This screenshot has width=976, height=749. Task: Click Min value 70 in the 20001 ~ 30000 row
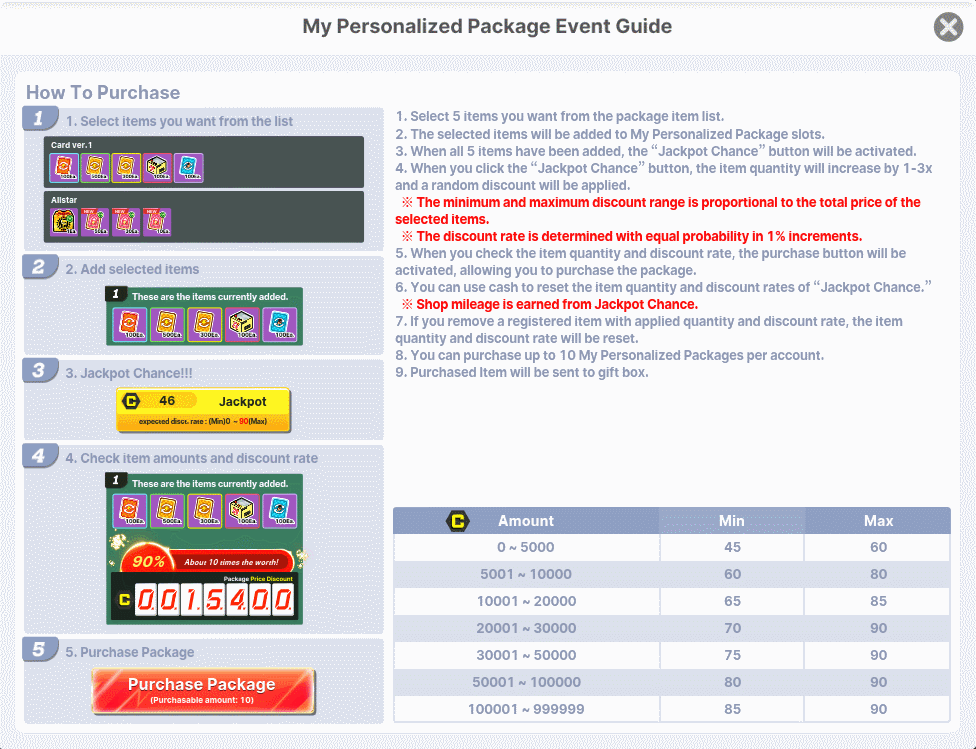(732, 628)
